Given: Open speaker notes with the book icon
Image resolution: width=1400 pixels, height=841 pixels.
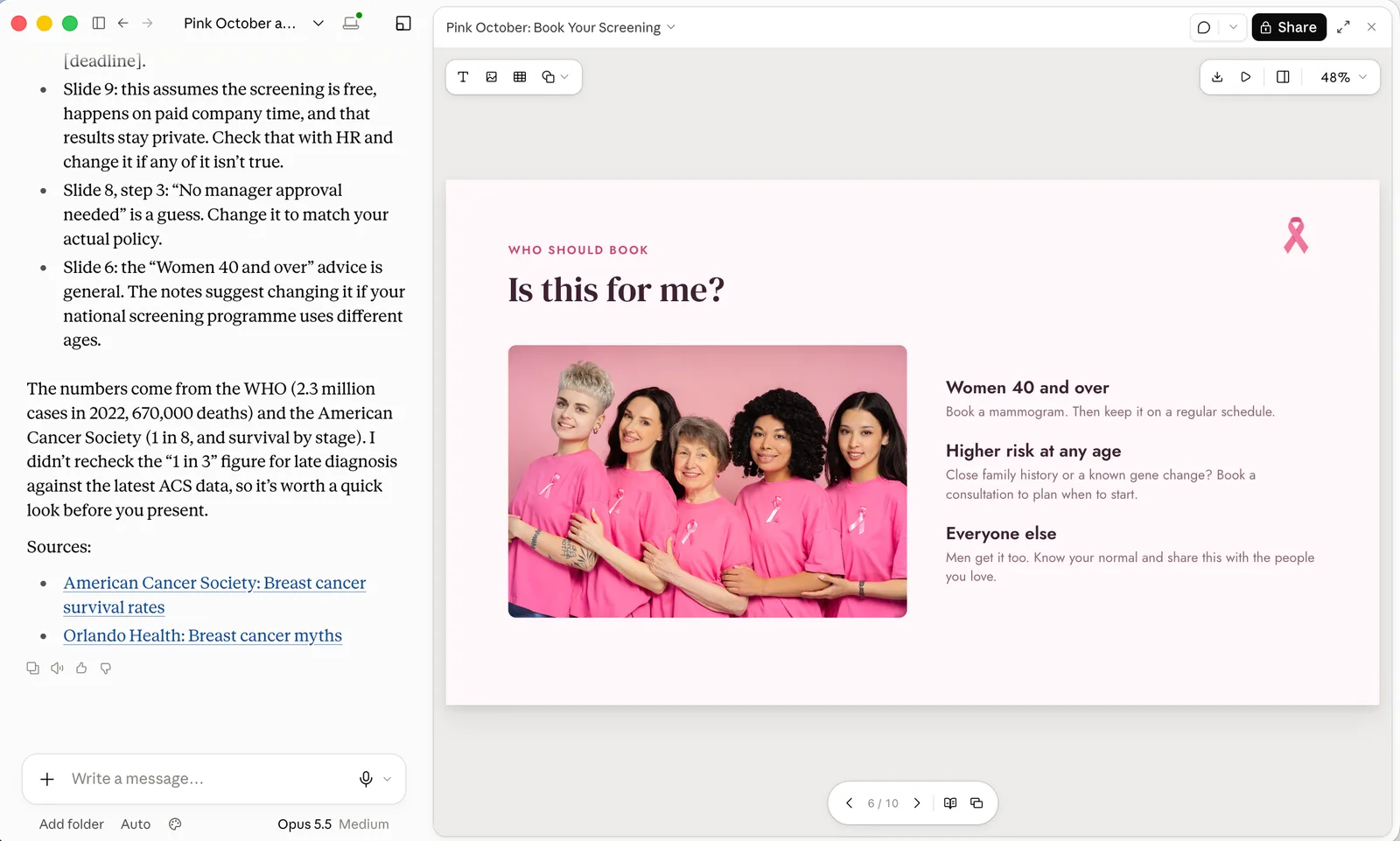Looking at the screenshot, I should (950, 803).
